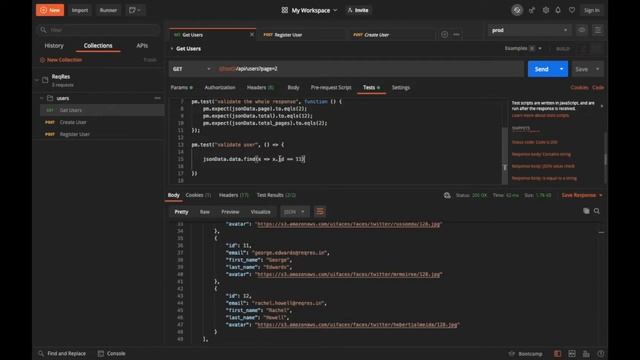The height and width of the screenshot is (360, 640).
Task: Select the Preview response view
Action: 230,212
